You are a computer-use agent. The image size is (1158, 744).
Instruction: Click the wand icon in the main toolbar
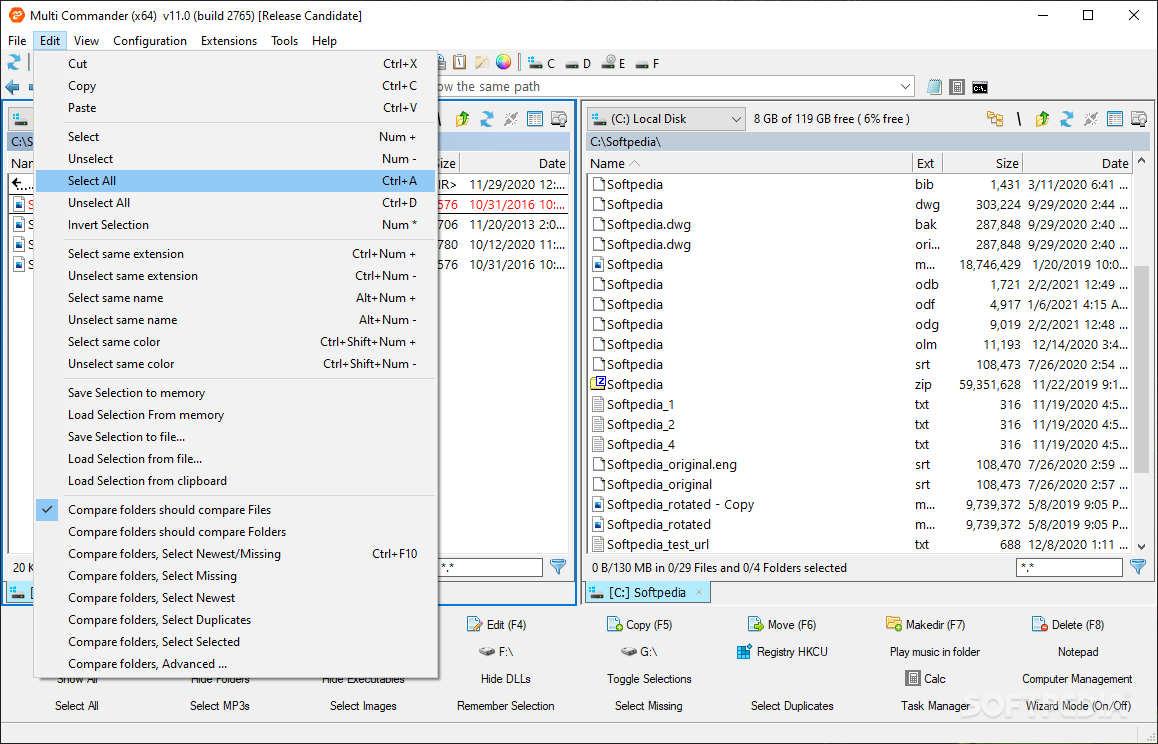[x=482, y=62]
